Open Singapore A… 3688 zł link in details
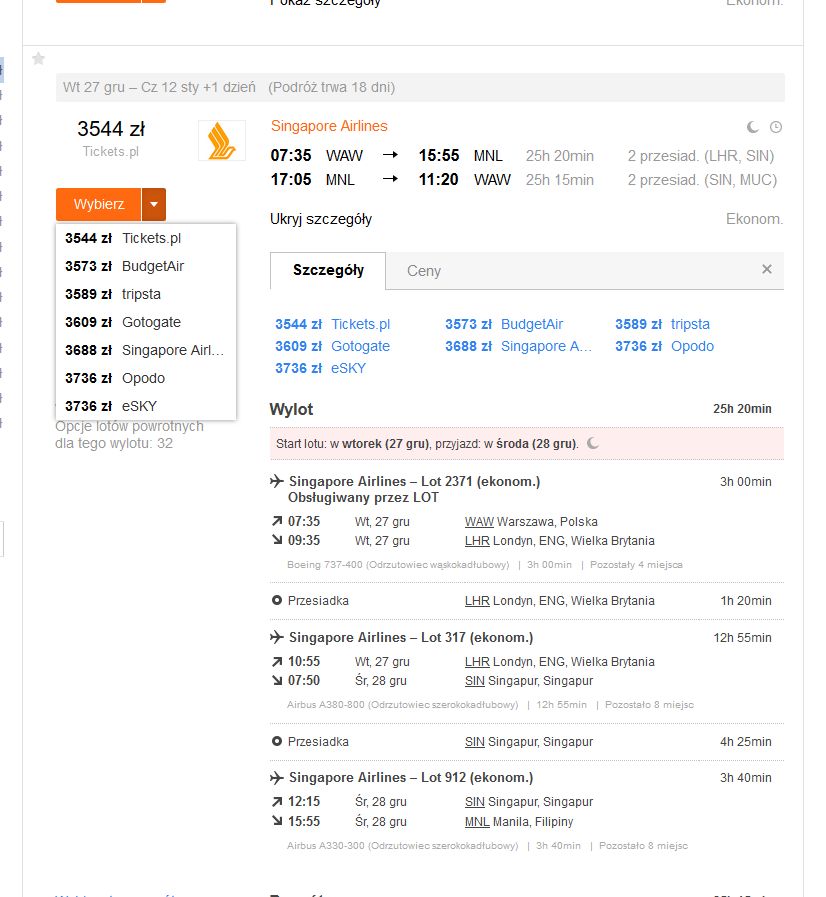 [518, 346]
